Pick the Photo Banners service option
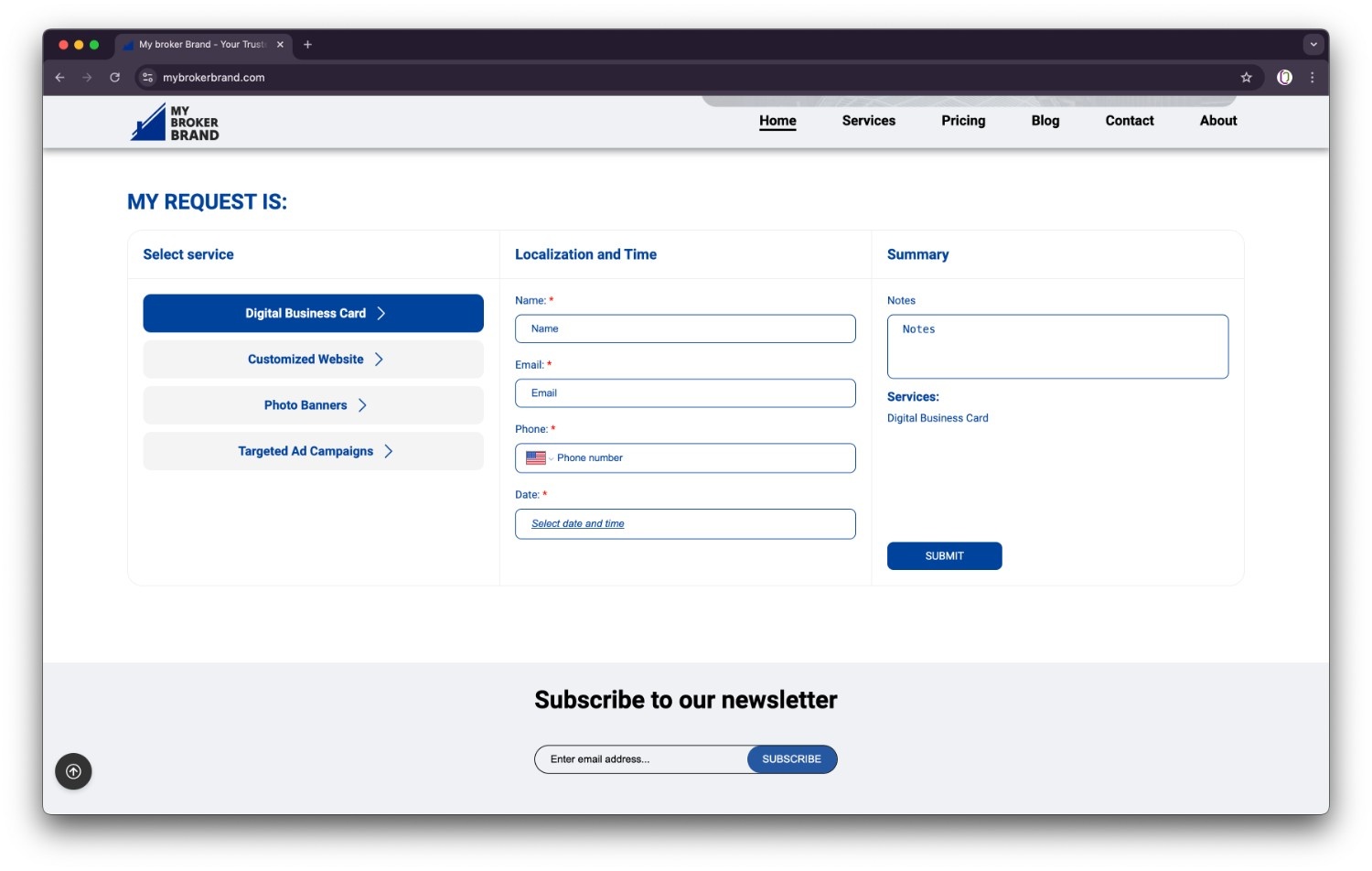The width and height of the screenshot is (1372, 871). [313, 405]
